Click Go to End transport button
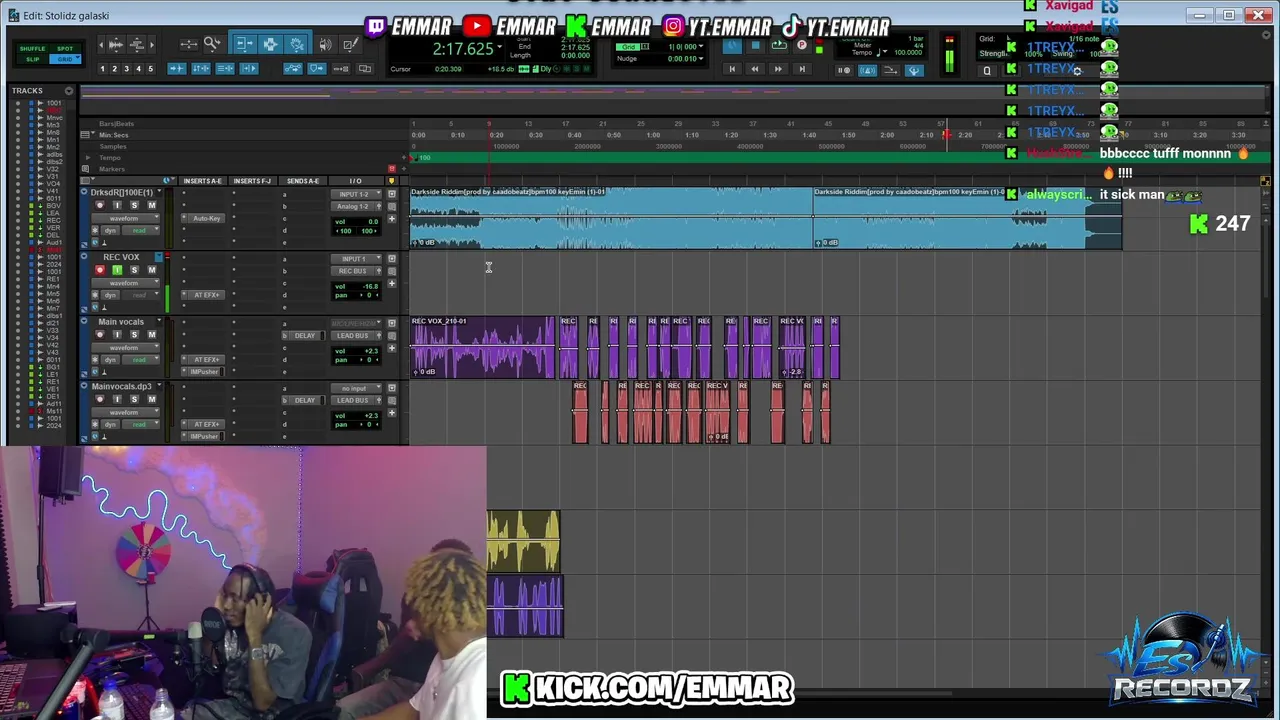The width and height of the screenshot is (1280, 720). tap(802, 69)
